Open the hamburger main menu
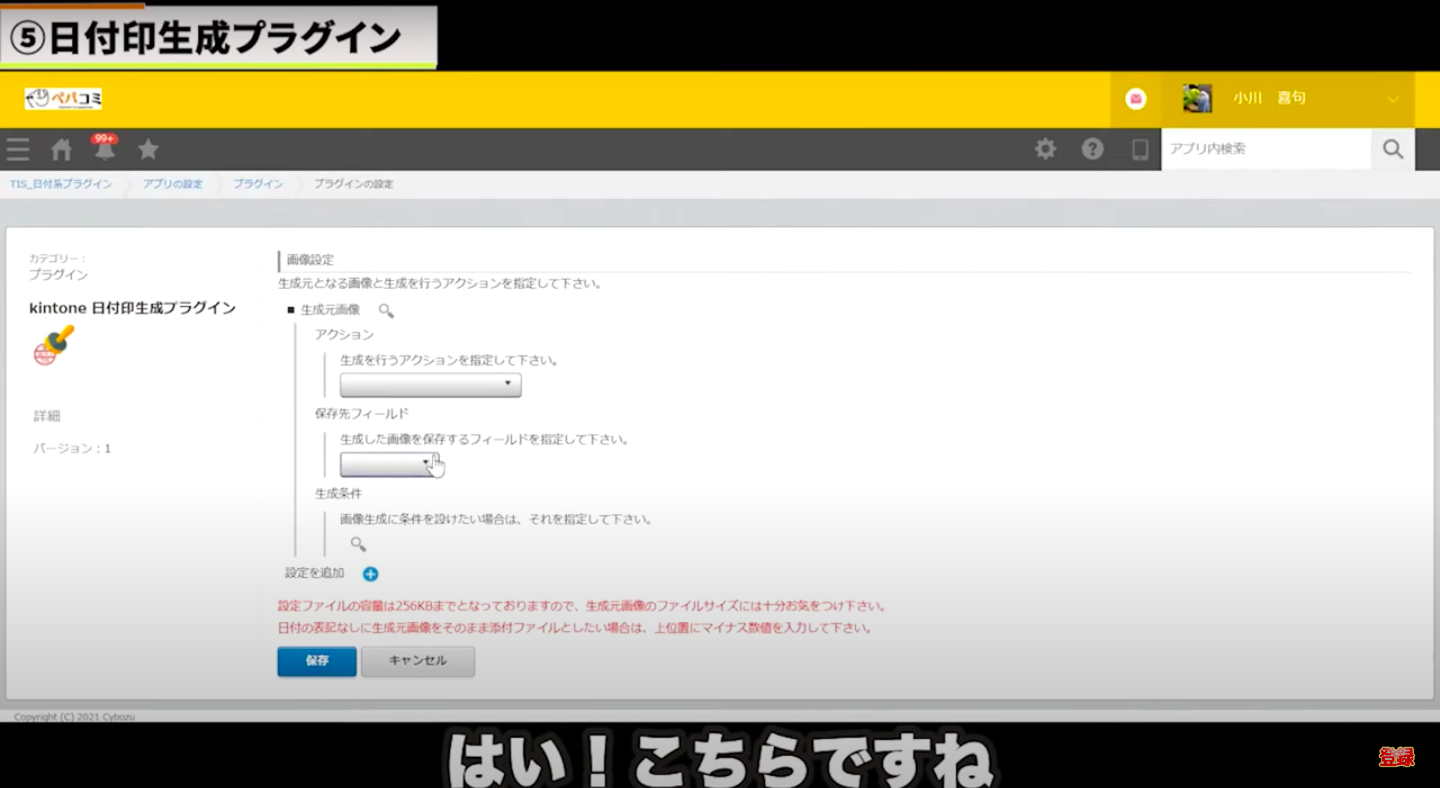Viewport: 1440px width, 788px height. pos(18,150)
